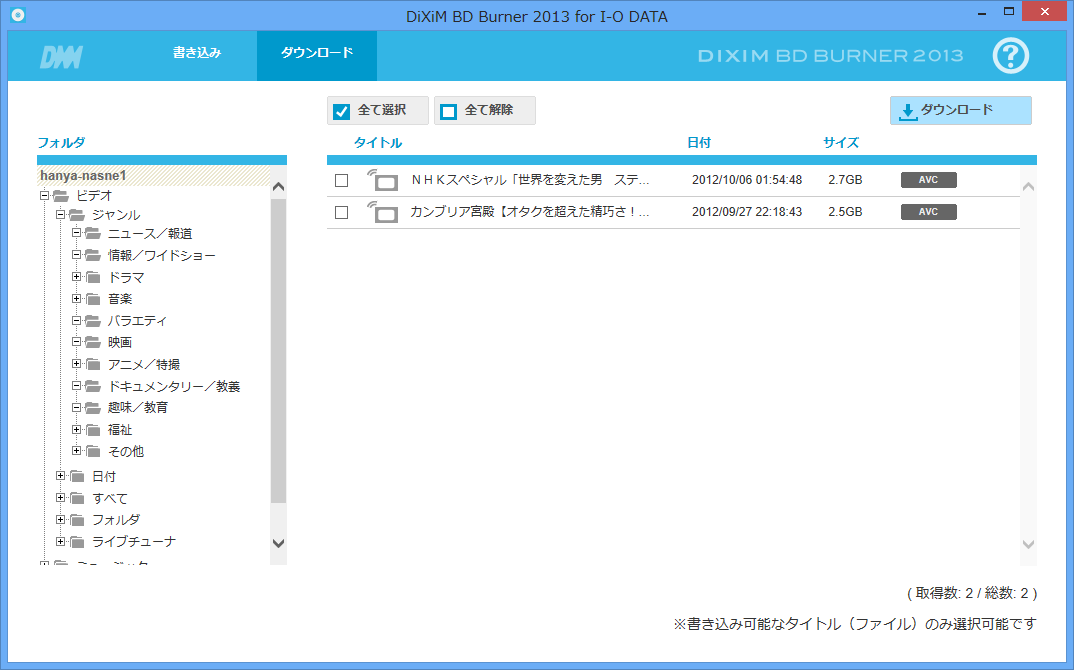The width and height of the screenshot is (1074, 670).
Task: Expand the 音楽 genre node
Action: click(x=77, y=299)
